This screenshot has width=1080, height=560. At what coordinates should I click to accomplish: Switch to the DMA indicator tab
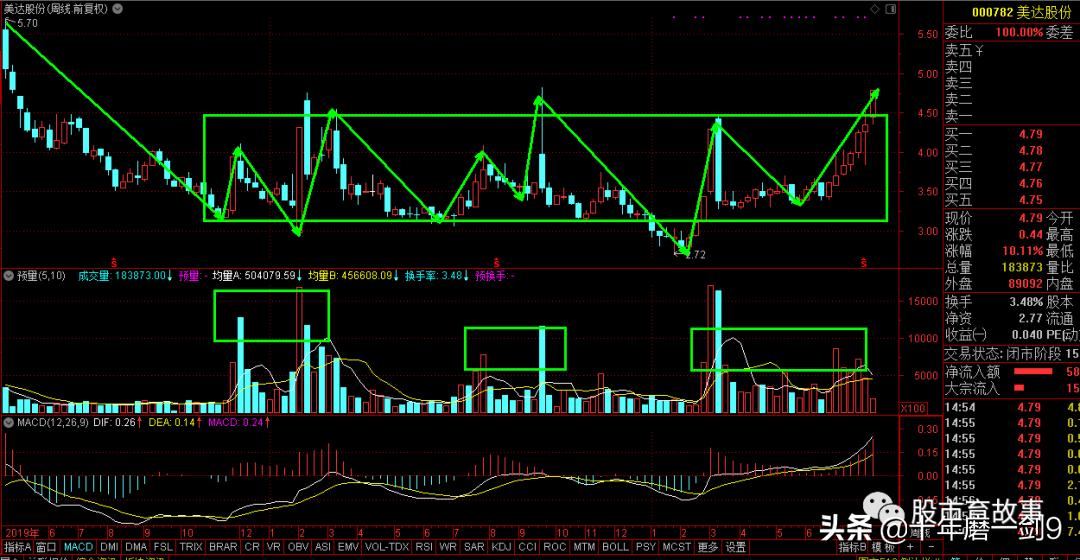click(x=136, y=547)
